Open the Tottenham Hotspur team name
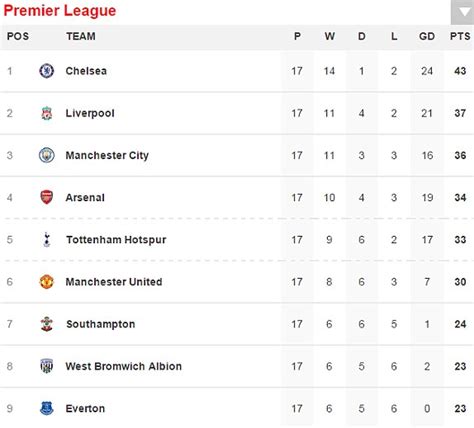Viewport: 474px width, 428px height. [x=116, y=240]
